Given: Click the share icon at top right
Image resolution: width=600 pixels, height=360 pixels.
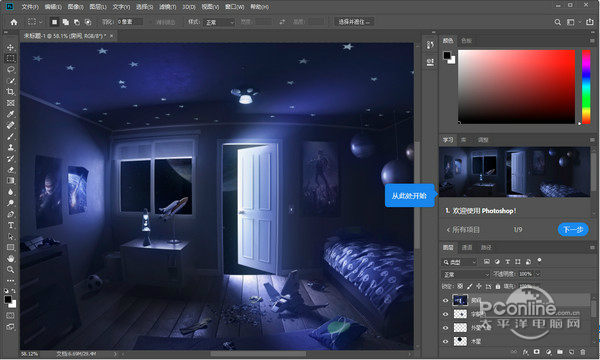Looking at the screenshot, I should tap(590, 22).
